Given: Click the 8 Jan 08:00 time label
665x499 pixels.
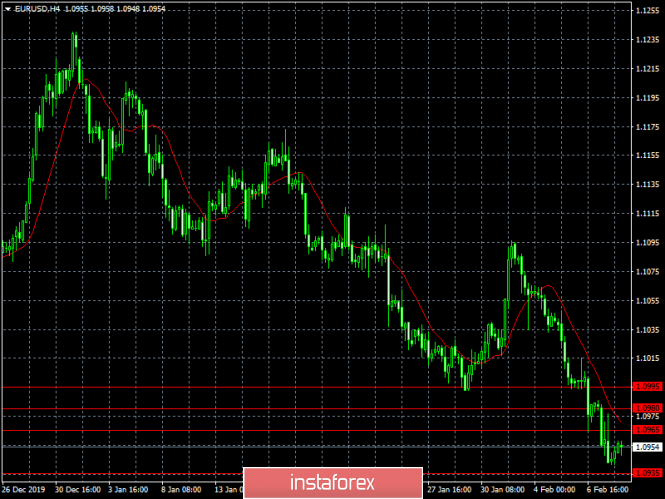Looking at the screenshot, I should click(181, 489).
